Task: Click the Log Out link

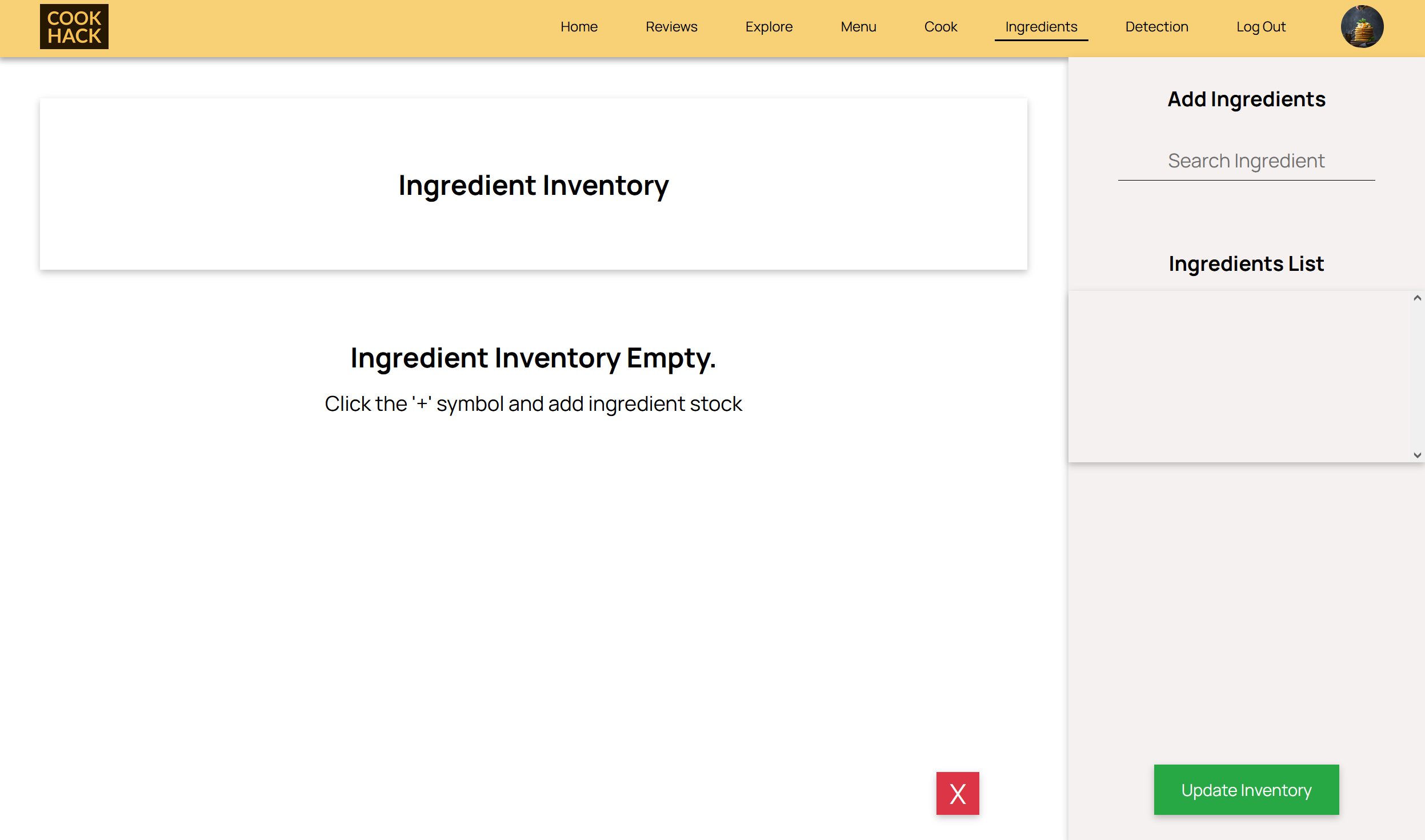Action: [1260, 27]
